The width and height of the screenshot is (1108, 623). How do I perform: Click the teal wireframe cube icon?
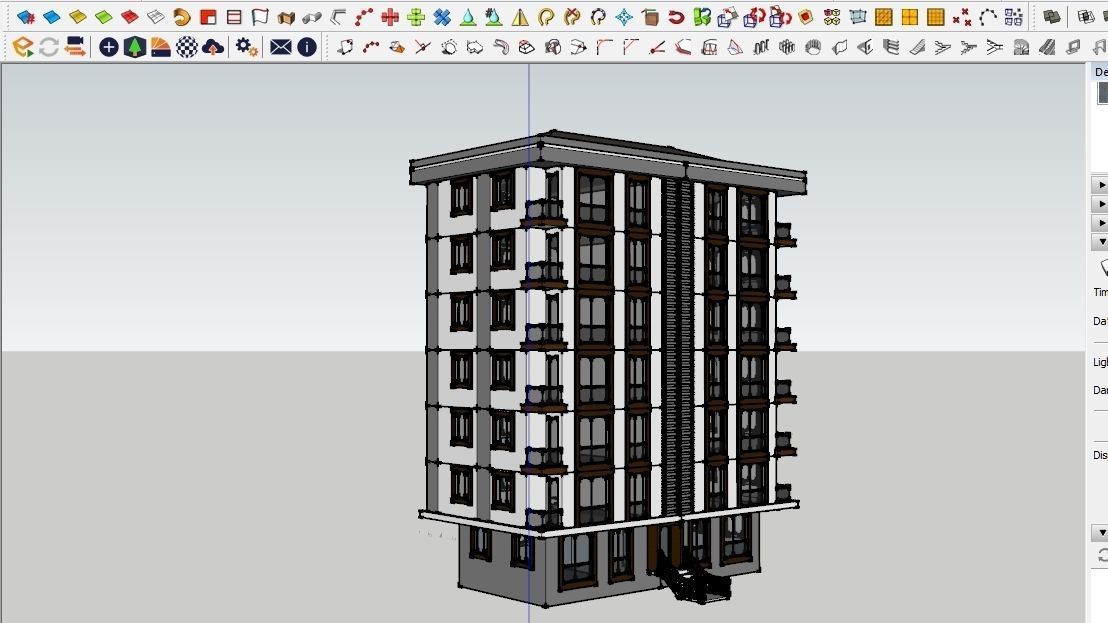click(858, 16)
